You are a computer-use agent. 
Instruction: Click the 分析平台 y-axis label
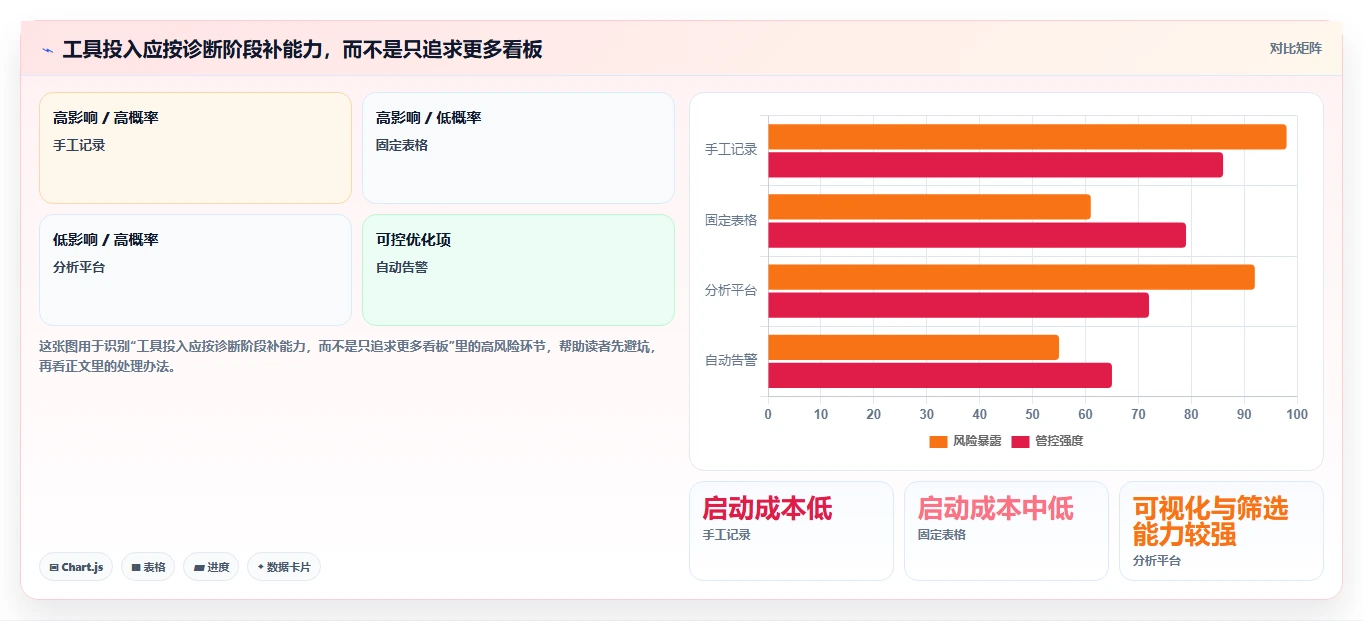pos(731,290)
